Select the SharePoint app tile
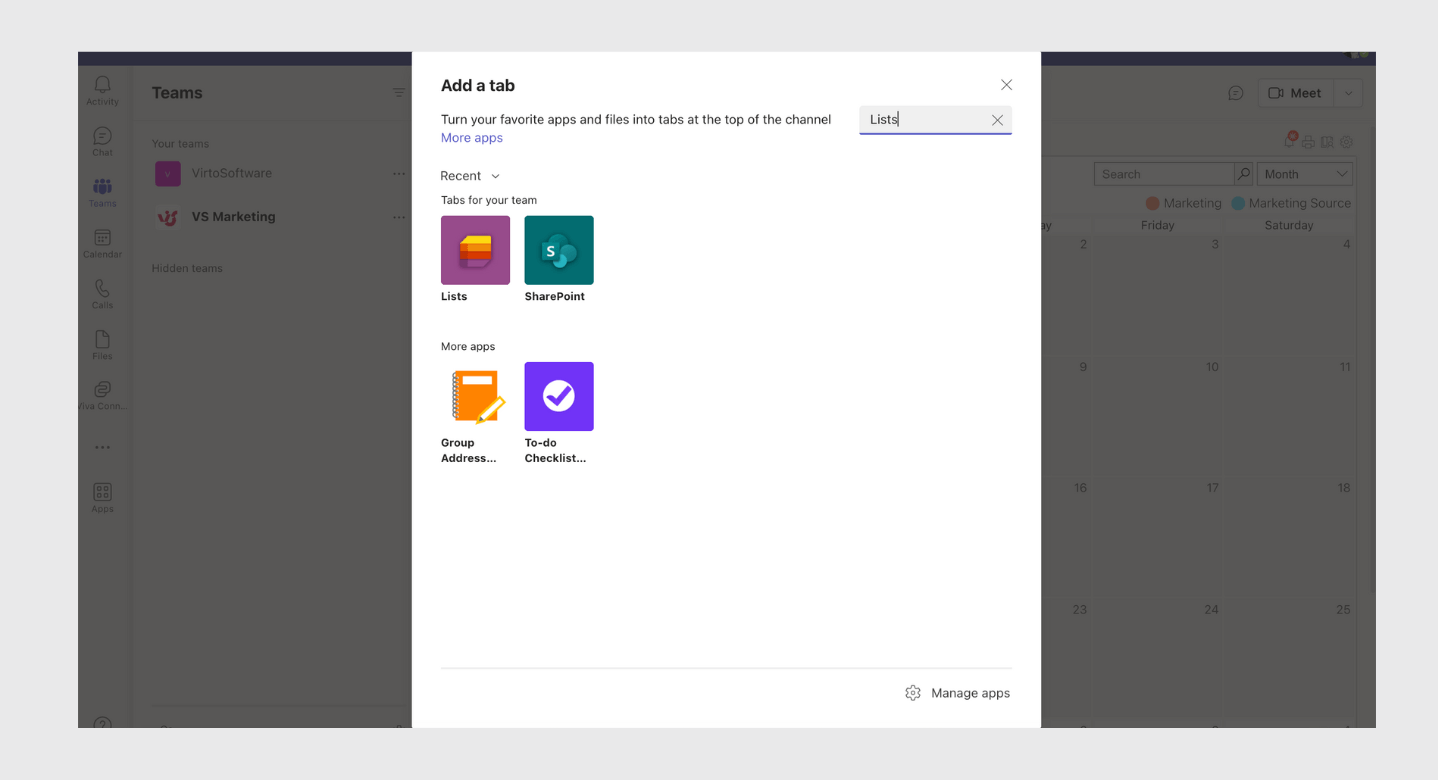This screenshot has width=1438, height=780. [x=558, y=249]
